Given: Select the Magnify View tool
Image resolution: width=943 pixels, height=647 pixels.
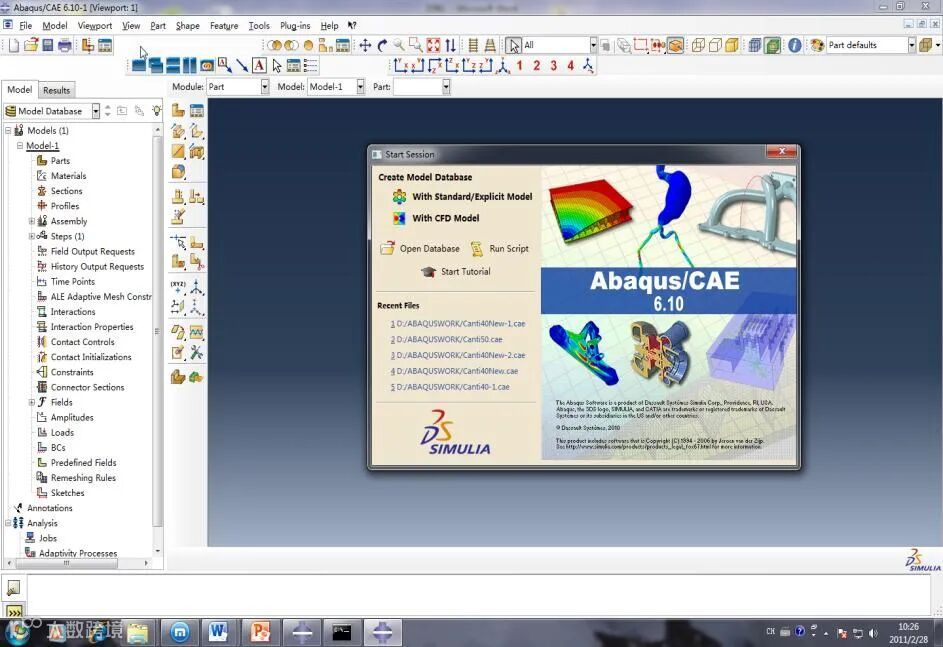Looking at the screenshot, I should (399, 45).
